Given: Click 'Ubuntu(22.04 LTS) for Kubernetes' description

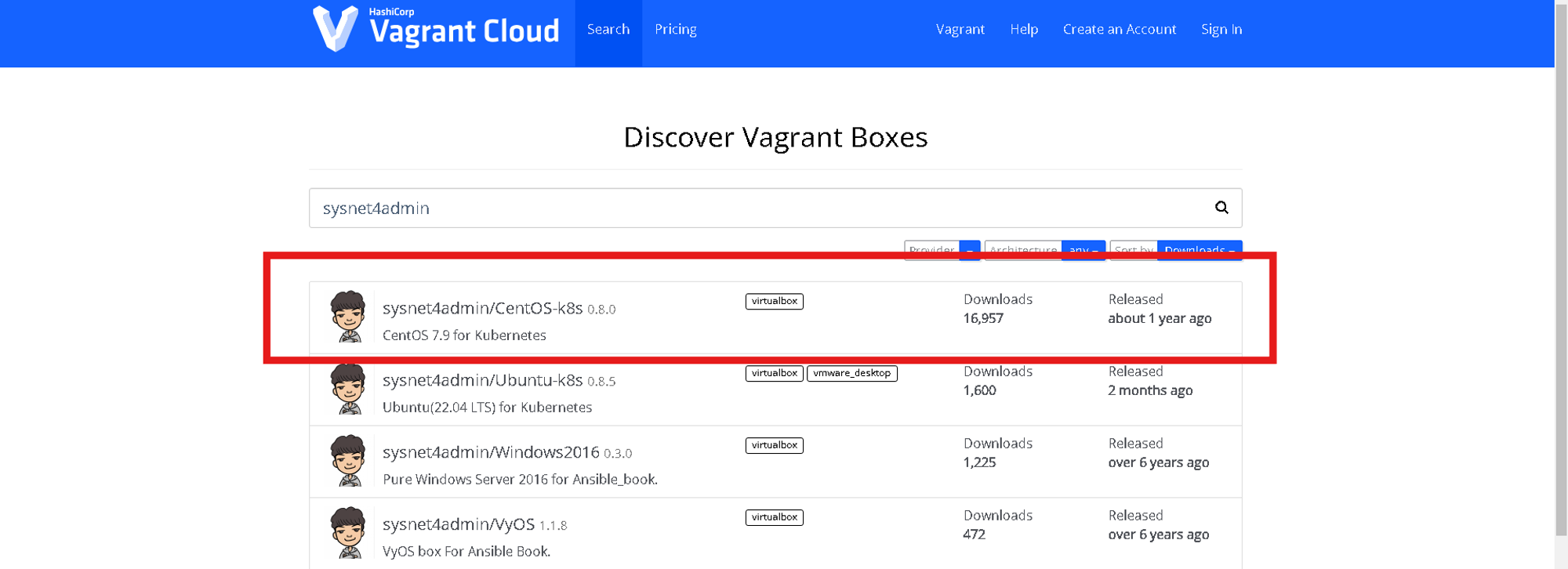Looking at the screenshot, I should point(487,407).
